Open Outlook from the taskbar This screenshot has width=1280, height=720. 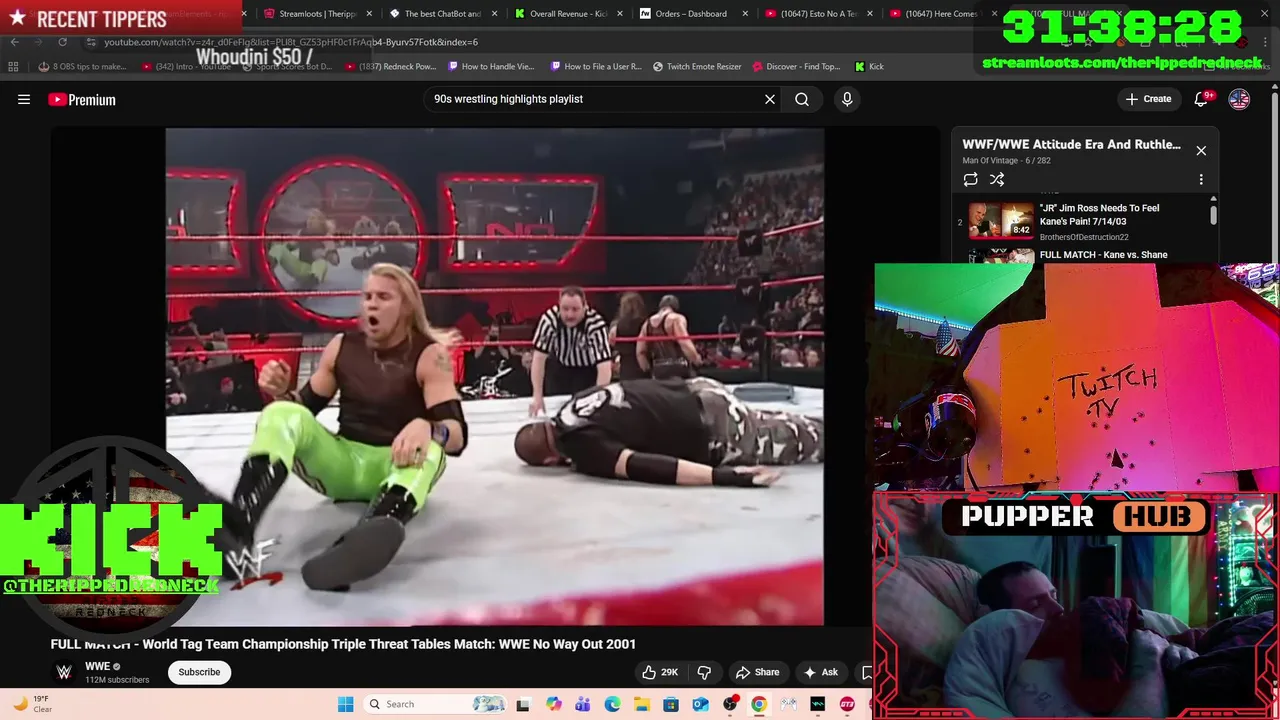point(700,704)
